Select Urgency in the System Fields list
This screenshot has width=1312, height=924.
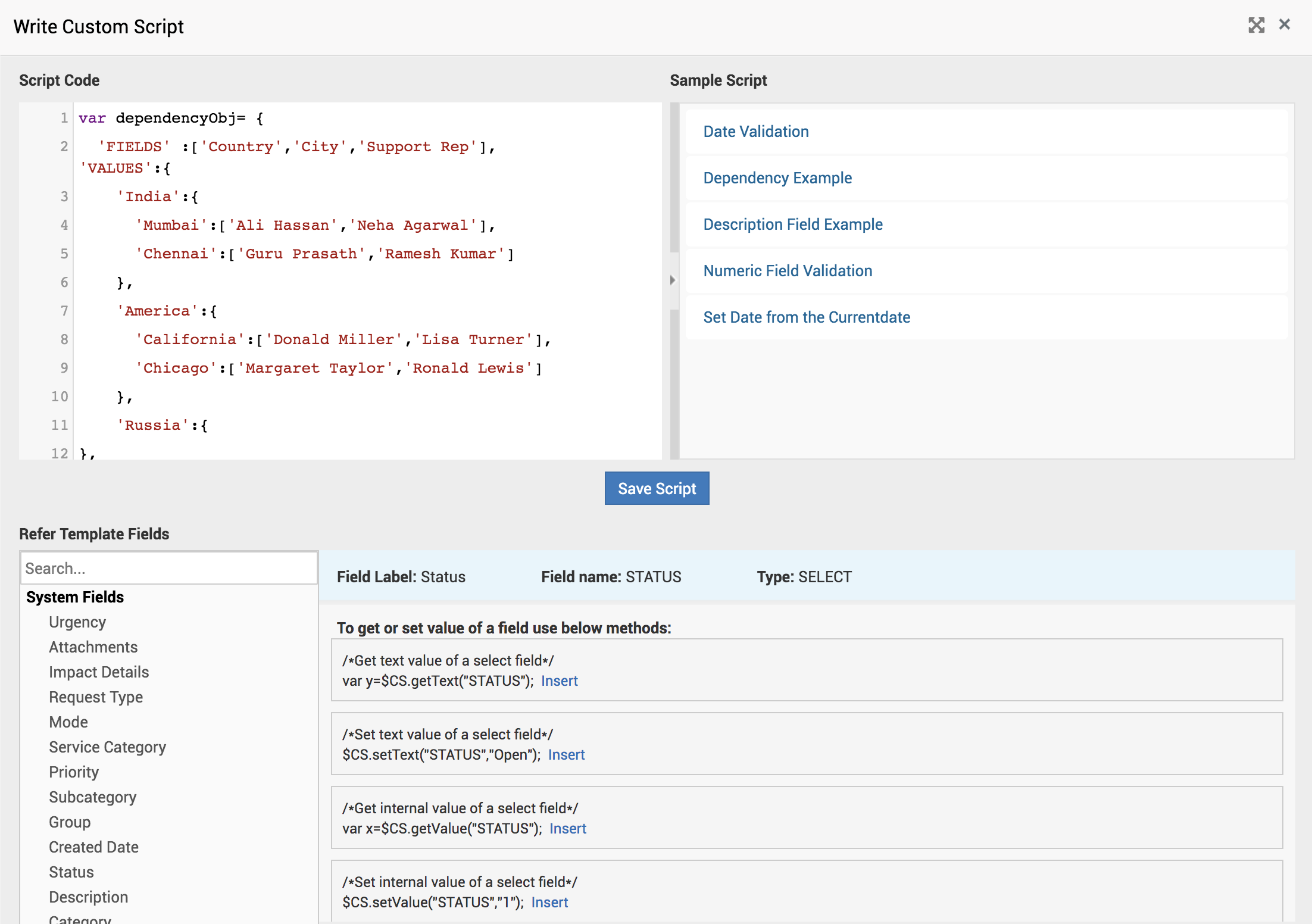click(77, 622)
